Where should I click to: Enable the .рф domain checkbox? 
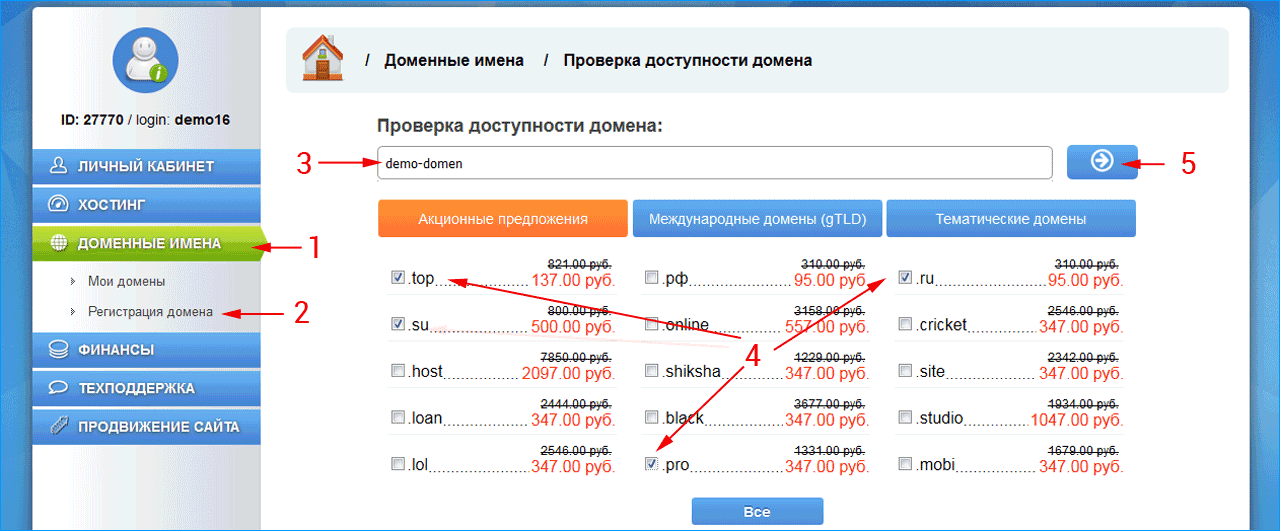[652, 278]
